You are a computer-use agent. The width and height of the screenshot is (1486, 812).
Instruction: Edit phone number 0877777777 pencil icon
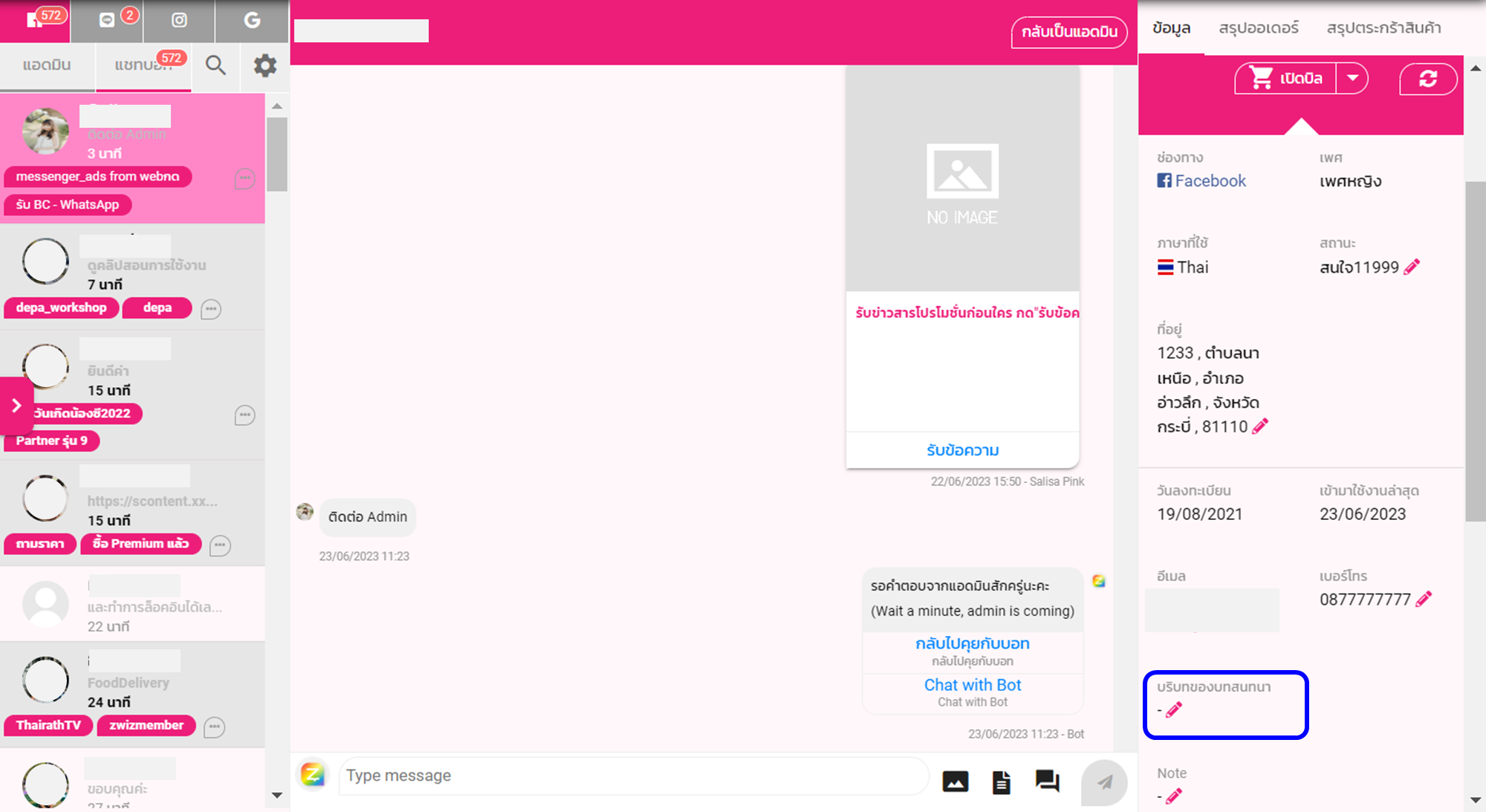click(x=1424, y=599)
